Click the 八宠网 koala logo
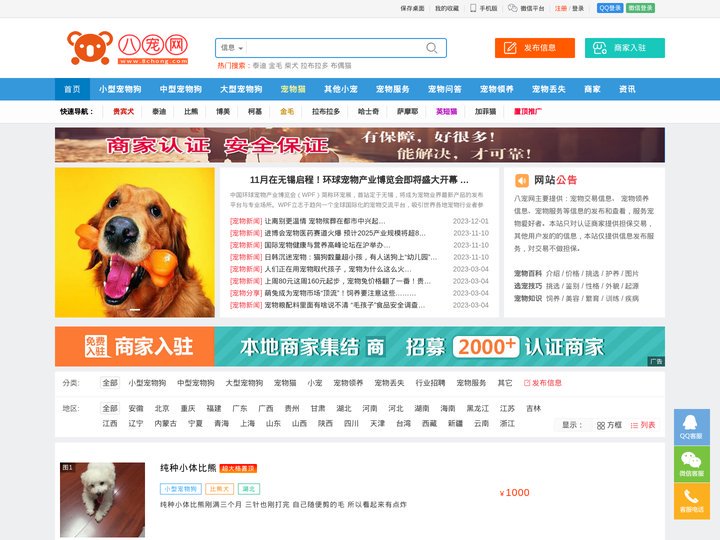 (128, 48)
